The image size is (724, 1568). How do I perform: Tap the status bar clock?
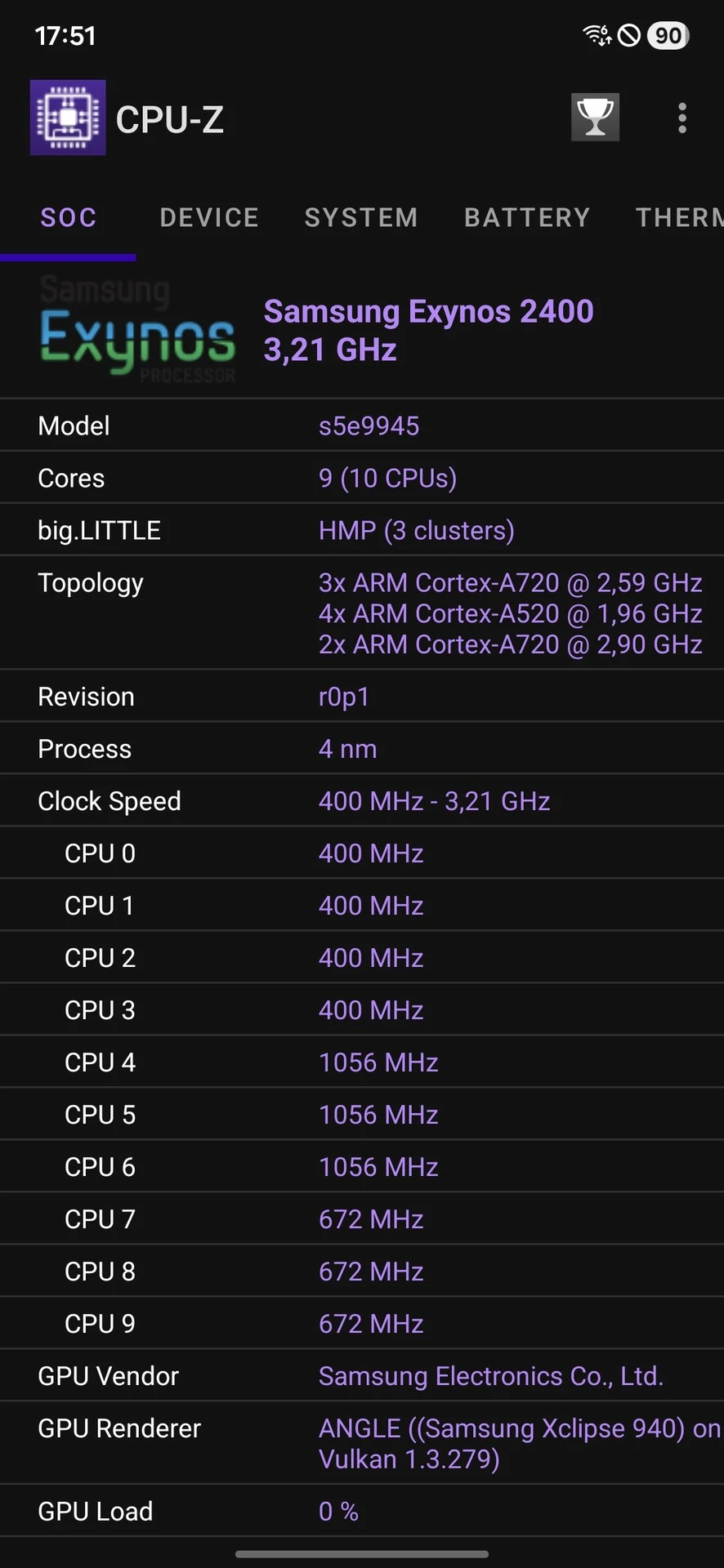pos(65,36)
